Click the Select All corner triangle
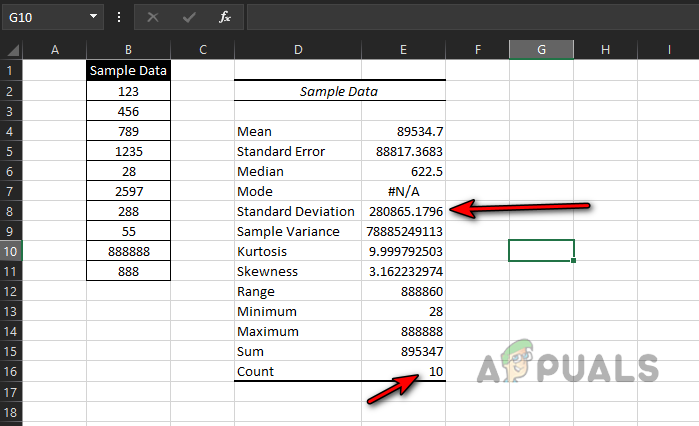 click(12, 50)
